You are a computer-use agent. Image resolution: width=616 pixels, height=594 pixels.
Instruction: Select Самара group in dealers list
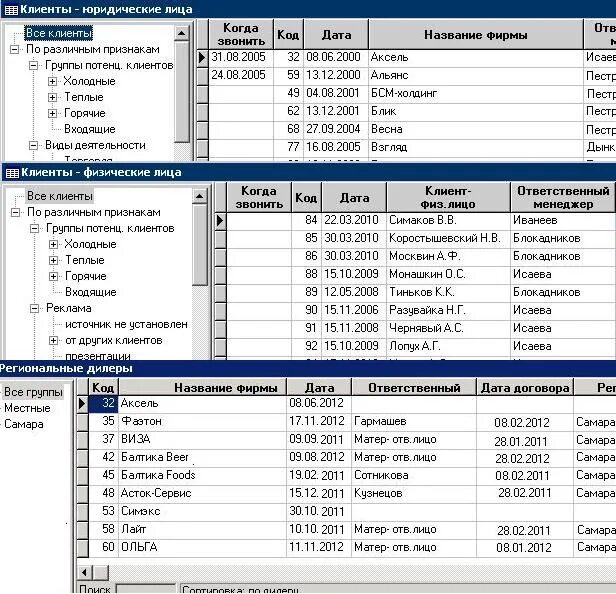(x=24, y=424)
